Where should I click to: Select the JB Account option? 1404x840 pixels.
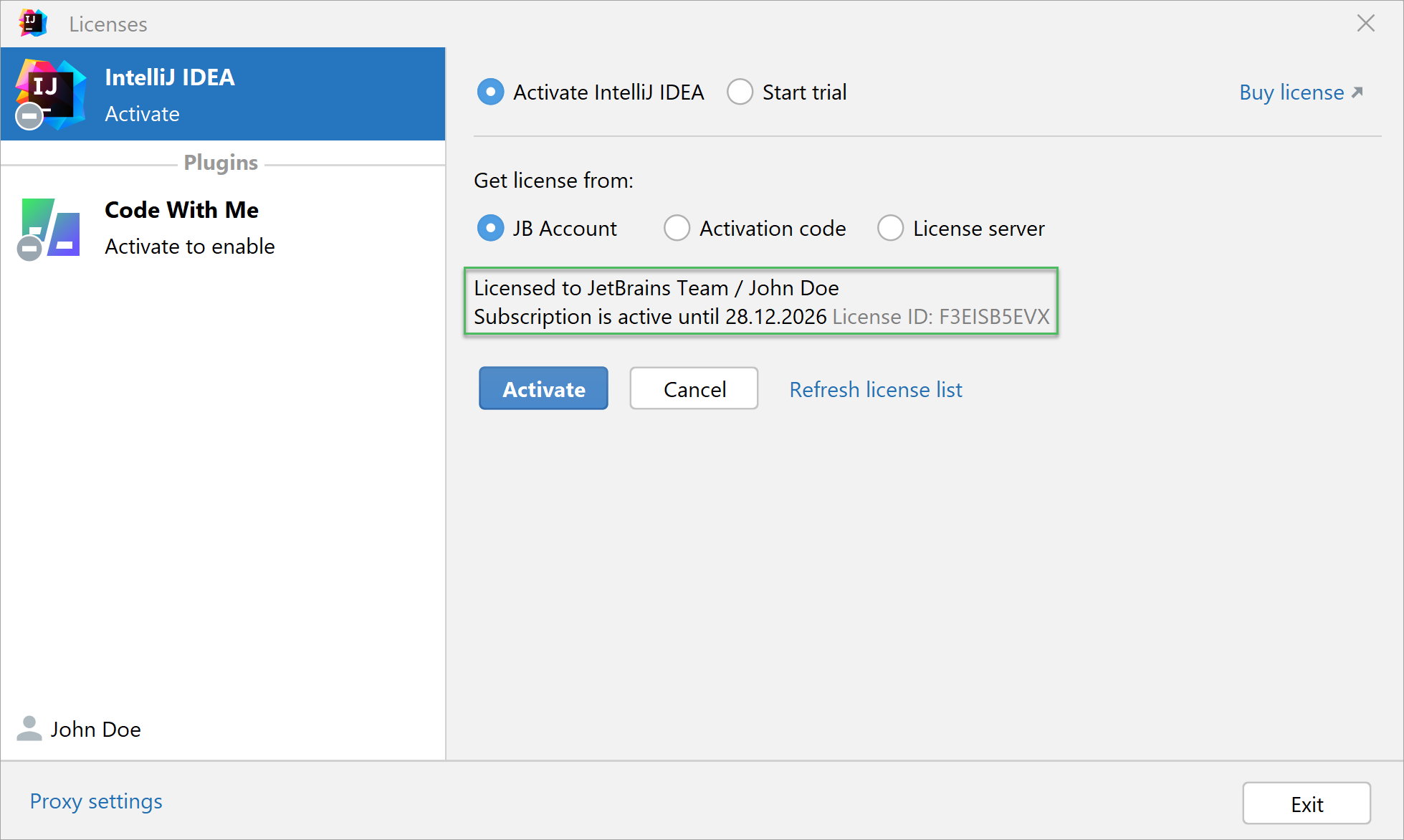tap(490, 228)
